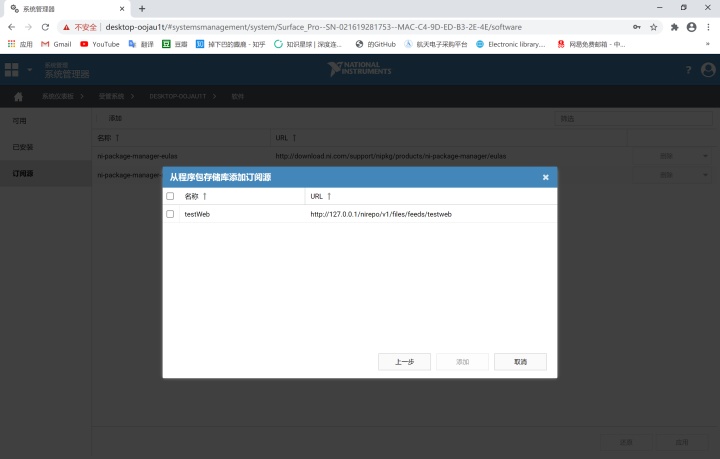Go to 系统仪表板 breadcrumb
The image size is (720, 459).
pyautogui.click(x=57, y=96)
